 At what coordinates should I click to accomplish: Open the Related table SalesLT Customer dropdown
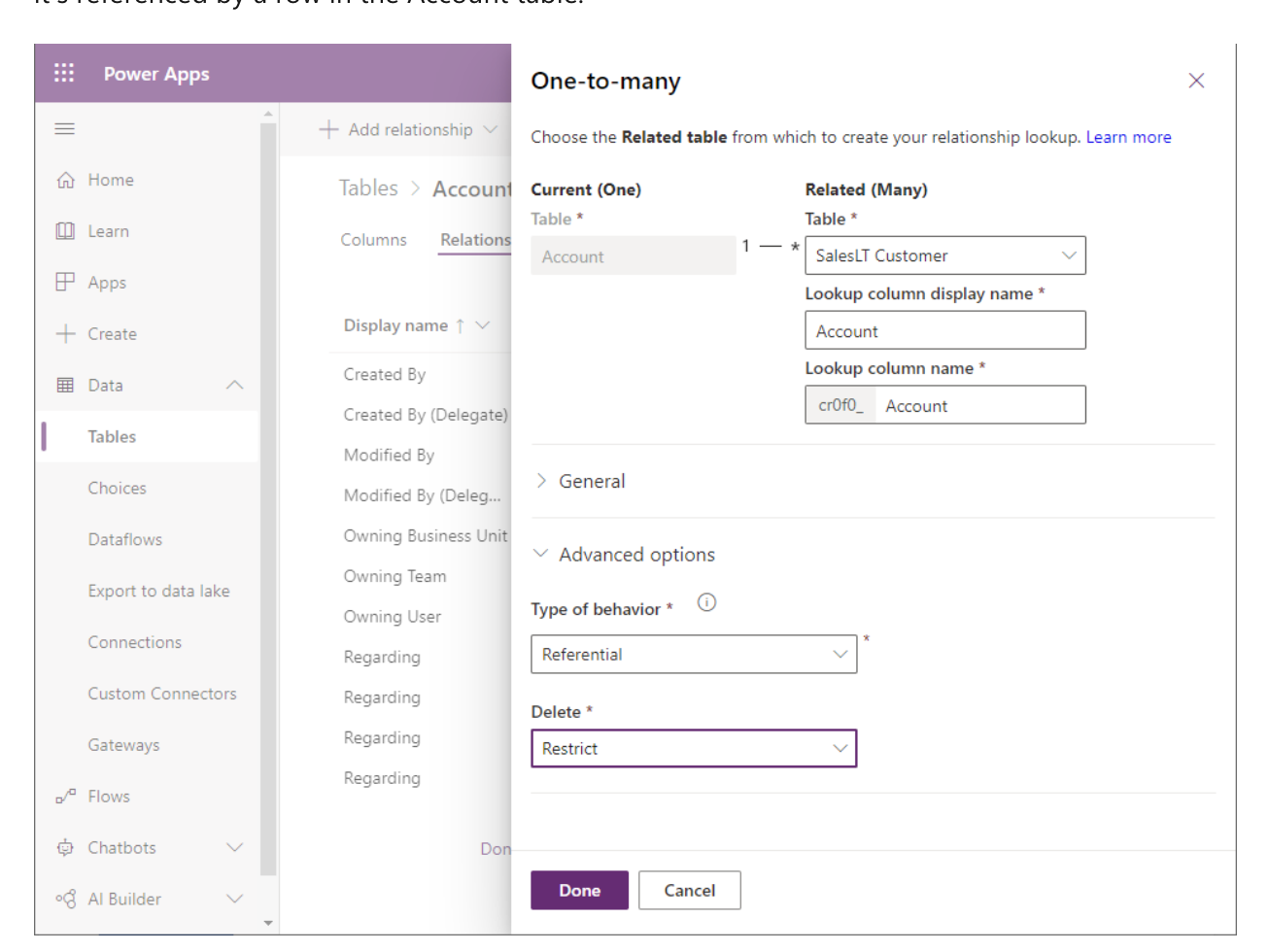(x=945, y=255)
